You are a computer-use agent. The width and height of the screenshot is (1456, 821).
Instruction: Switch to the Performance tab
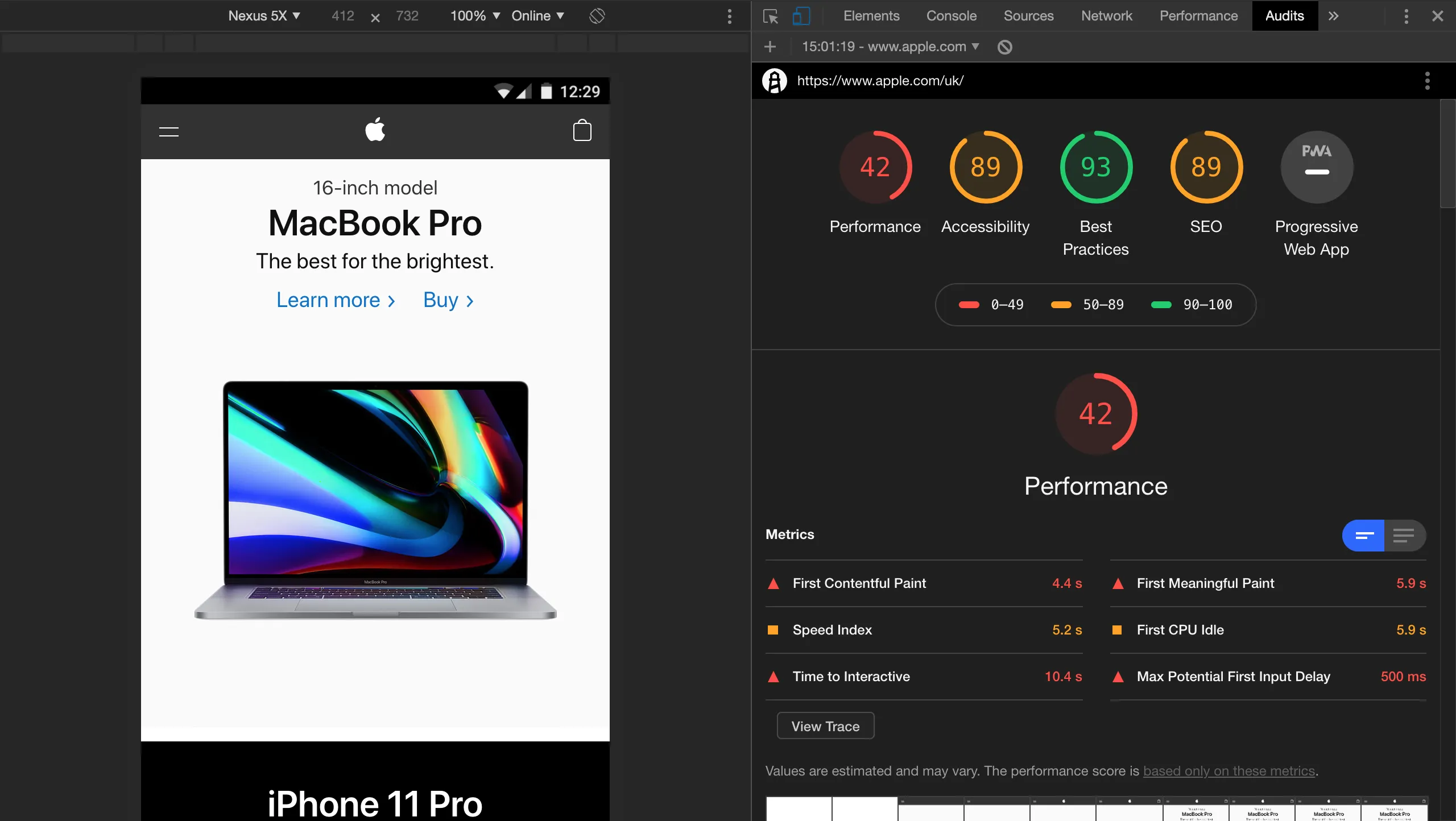point(1199,16)
